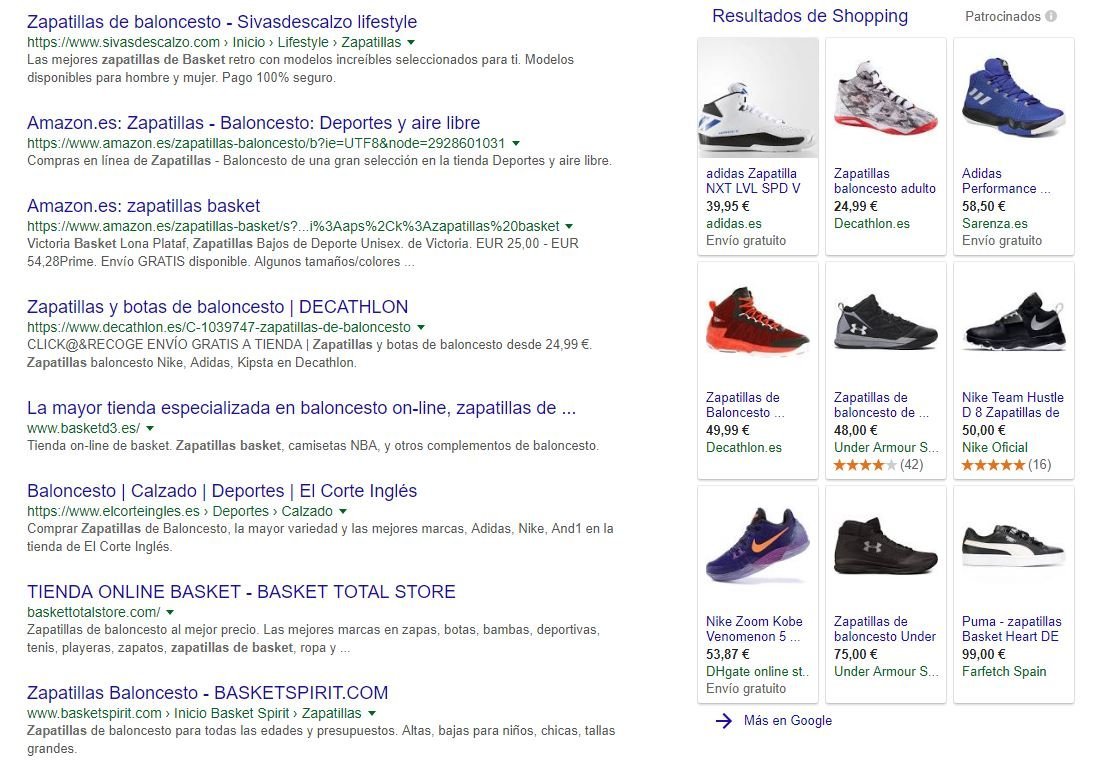The height and width of the screenshot is (764, 1107).
Task: Open the Puma - zapatillas Basket Heart DE title
Action: pyautogui.click(x=1012, y=628)
